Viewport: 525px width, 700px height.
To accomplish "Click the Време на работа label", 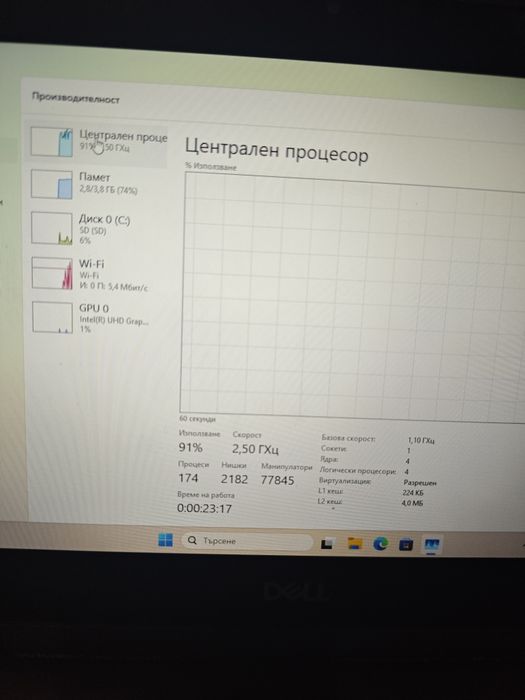I will [205, 495].
